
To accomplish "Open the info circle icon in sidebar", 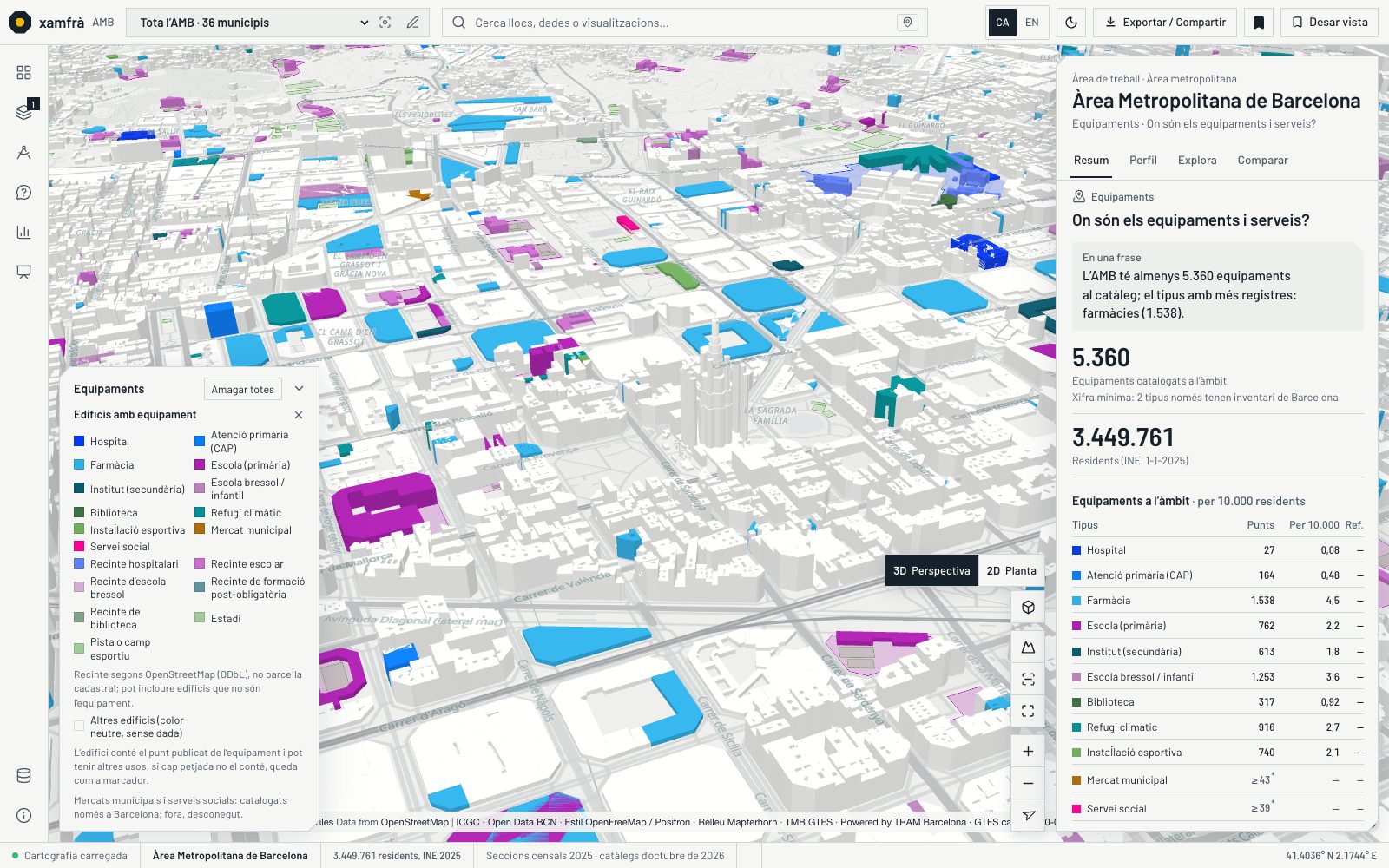I will [x=23, y=816].
